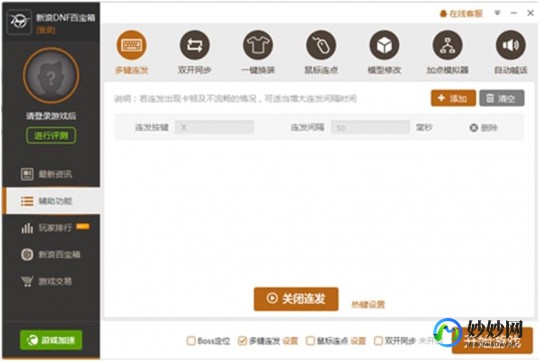Click the 连发按键 input field showing X
This screenshot has width=540, height=361.
[214, 127]
